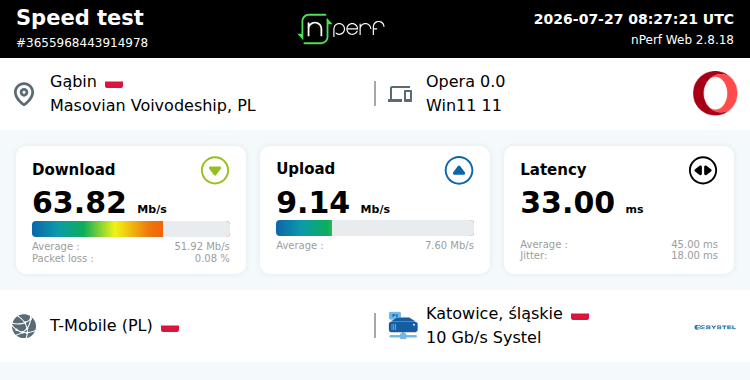This screenshot has height=380, width=750.
Task: Click the 10 Gb/s Systel server text
Action: [x=484, y=337]
